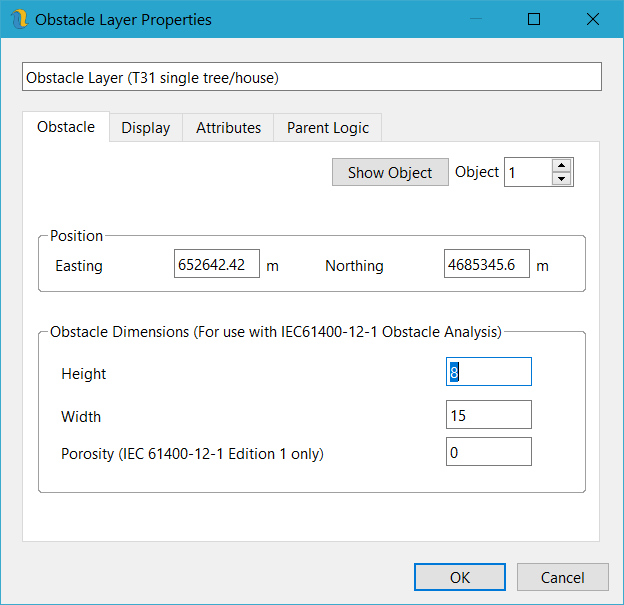Image resolution: width=624 pixels, height=605 pixels.
Task: Confirm changes with the OK button
Action: 459,577
